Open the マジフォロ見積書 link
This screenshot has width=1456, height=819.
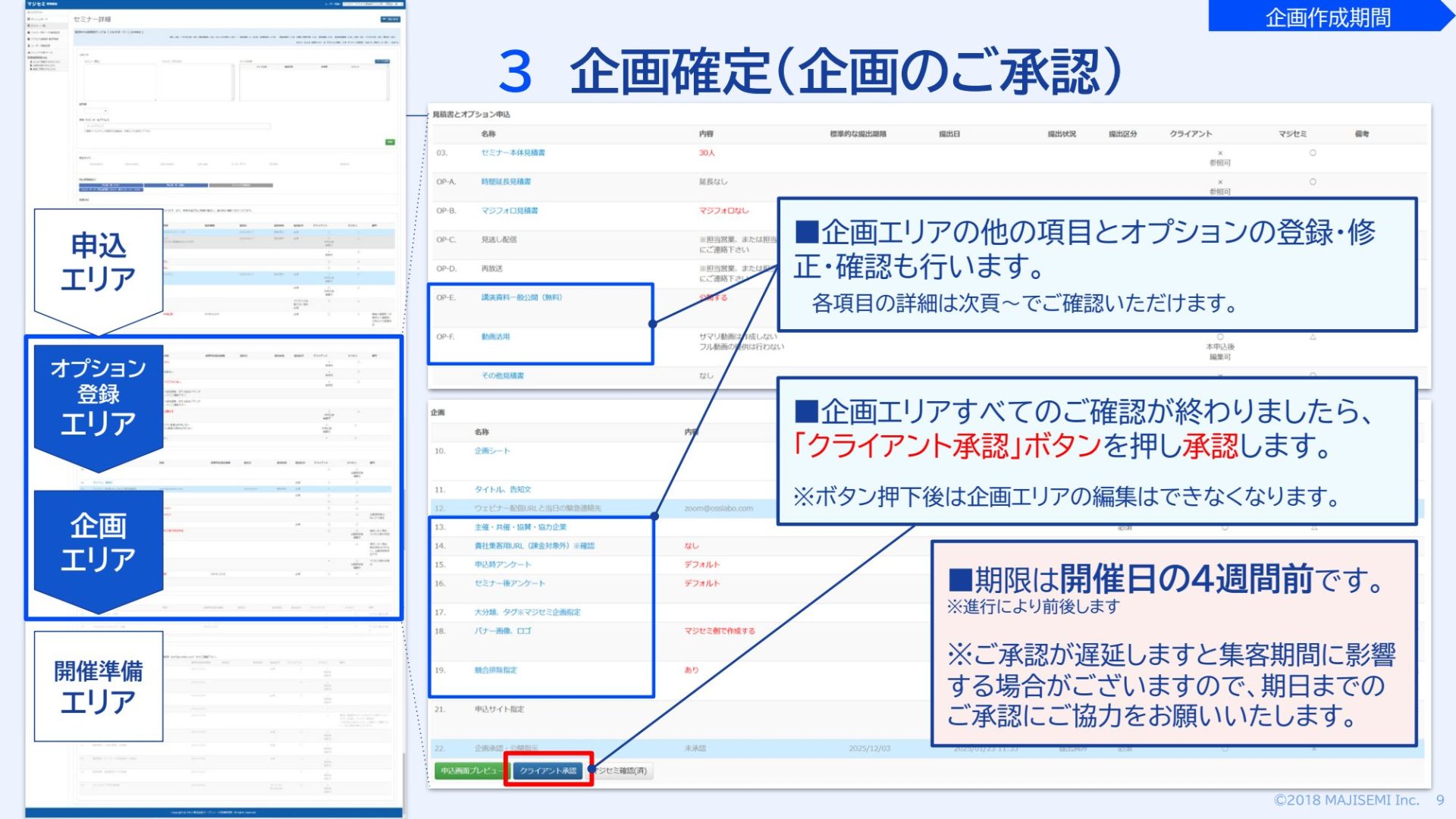click(509, 210)
